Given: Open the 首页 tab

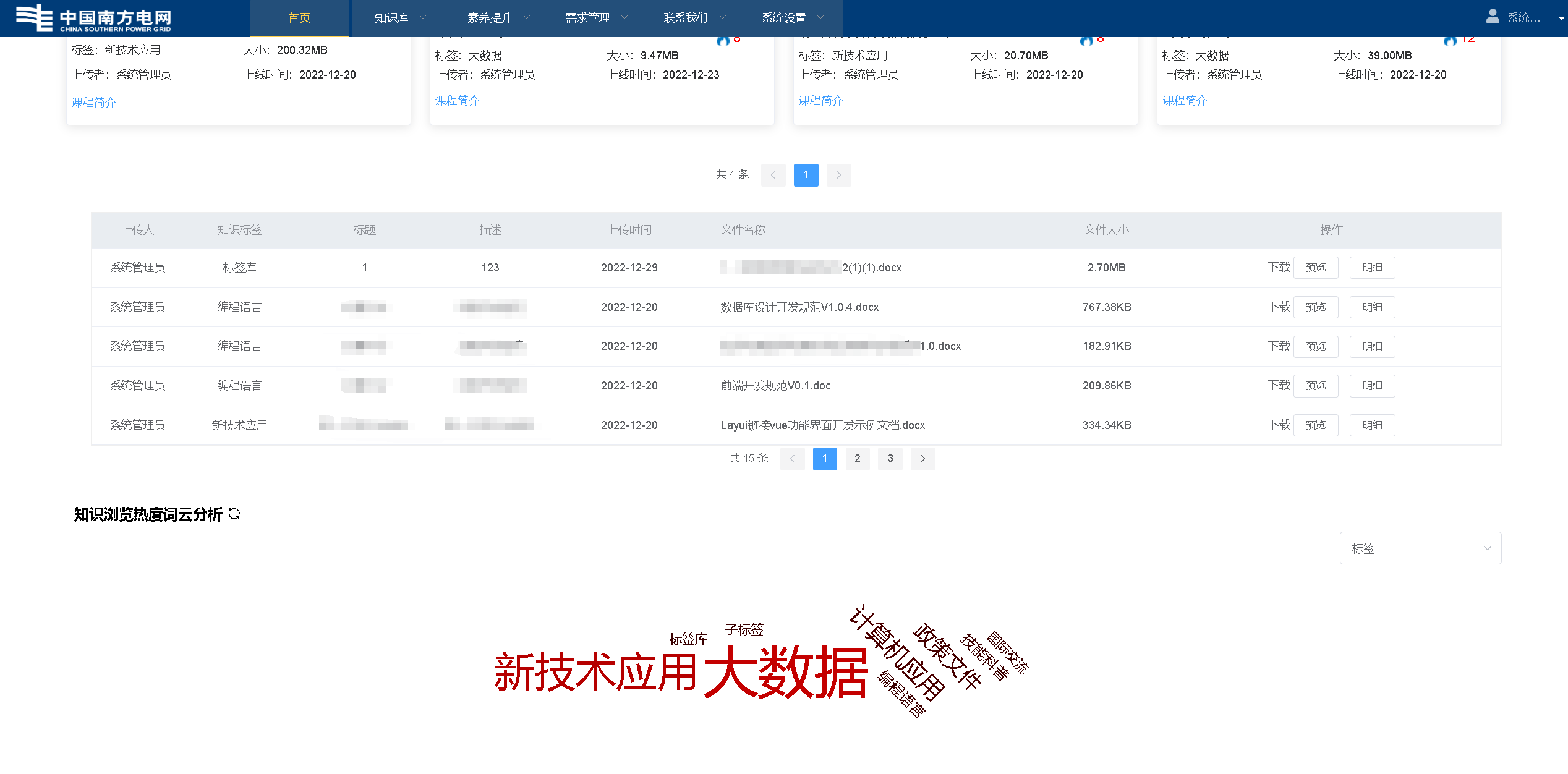Looking at the screenshot, I should (x=299, y=18).
